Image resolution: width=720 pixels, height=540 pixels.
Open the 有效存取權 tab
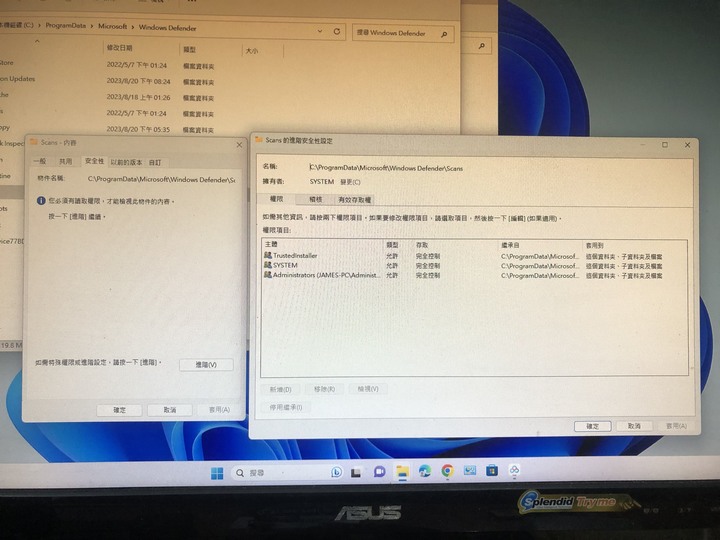[x=354, y=200]
